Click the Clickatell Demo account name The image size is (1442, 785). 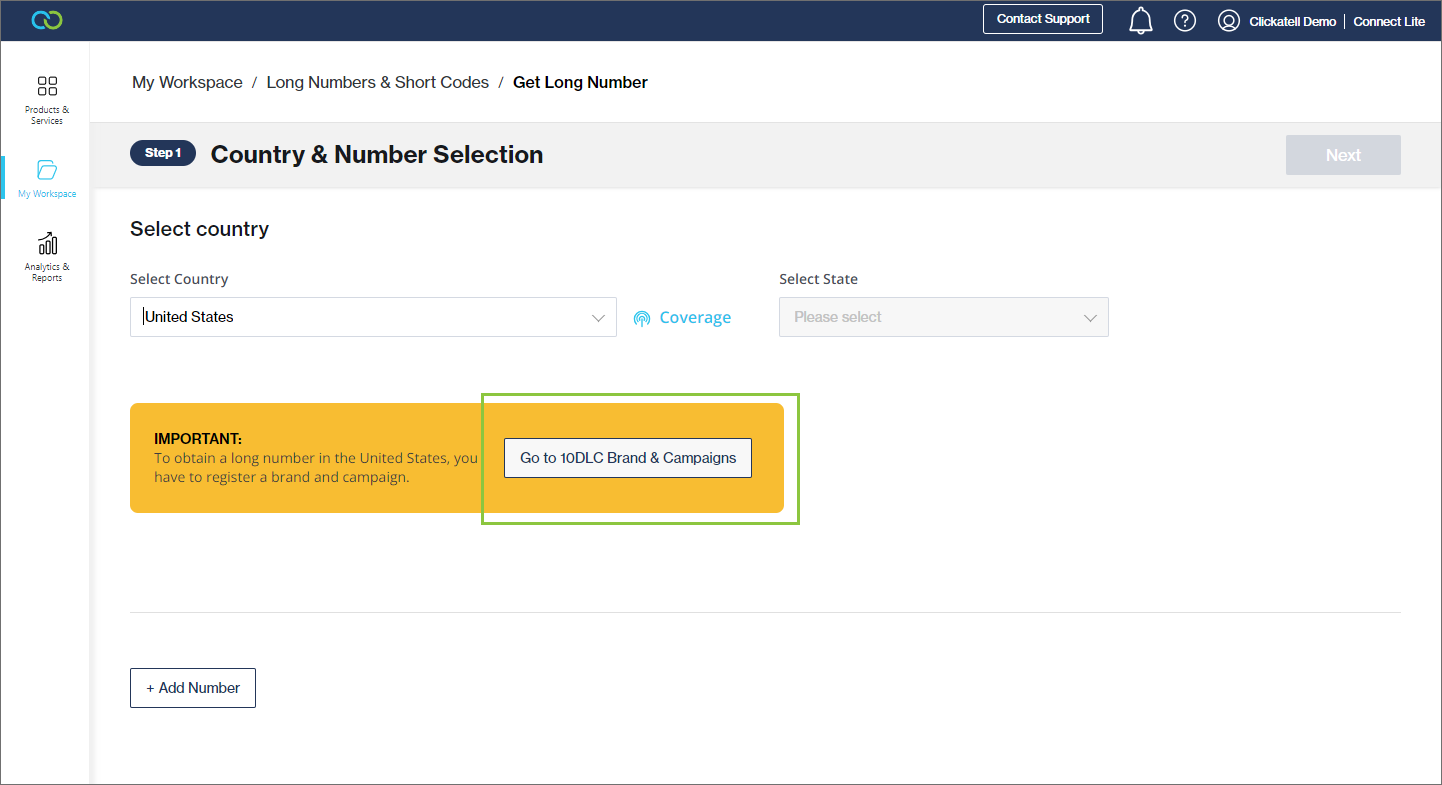[x=1292, y=21]
